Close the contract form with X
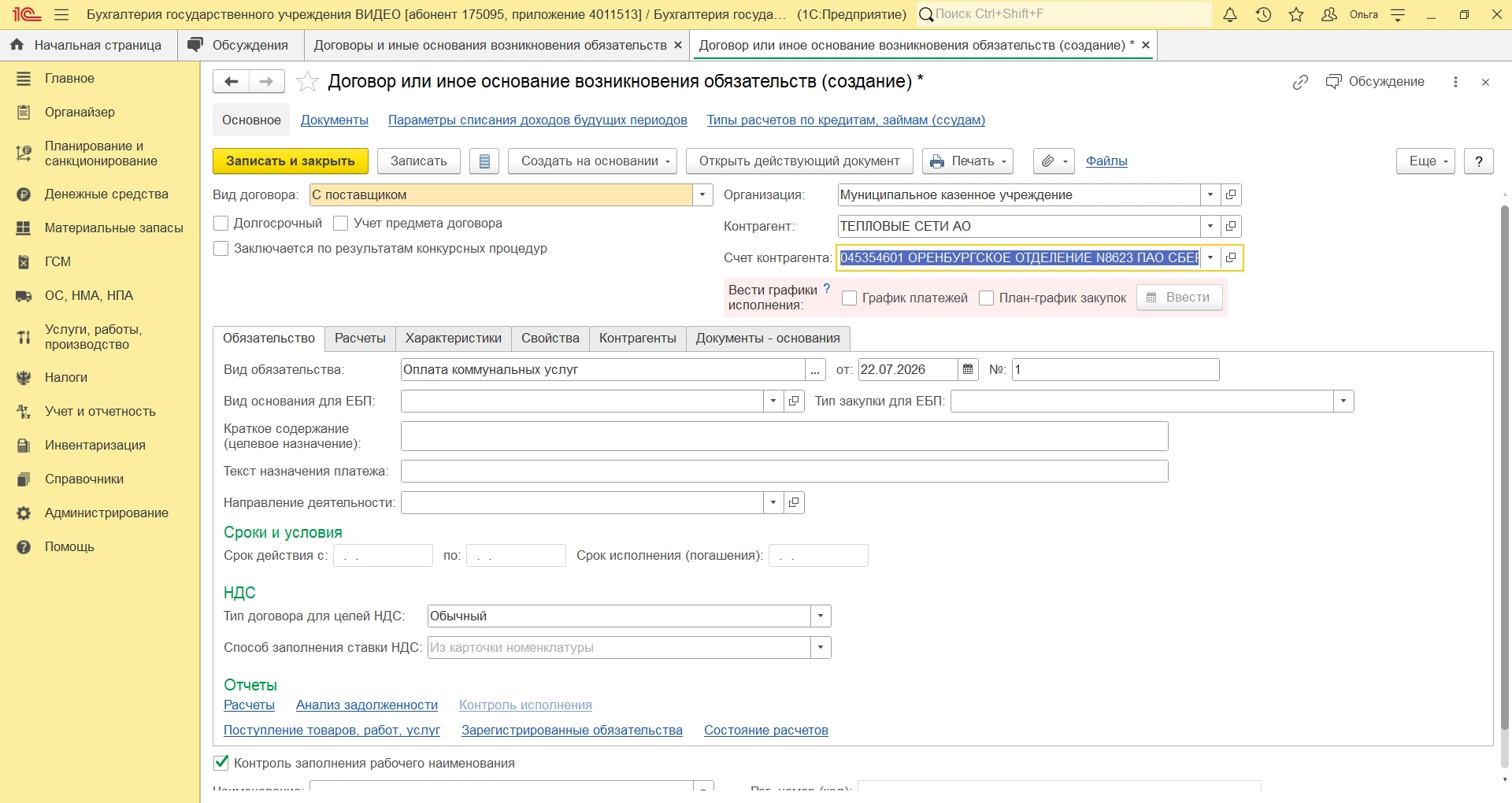Viewport: 1512px width, 803px height. (1485, 82)
